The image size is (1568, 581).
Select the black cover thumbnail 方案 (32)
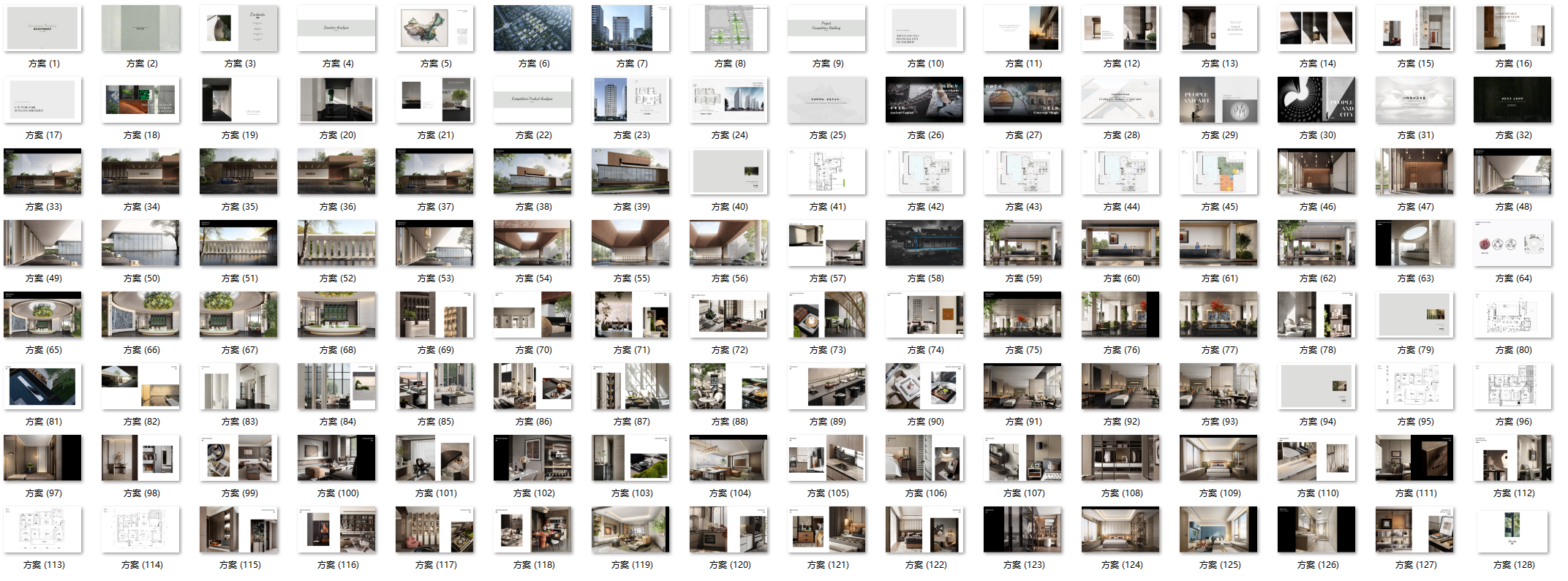(x=1513, y=100)
